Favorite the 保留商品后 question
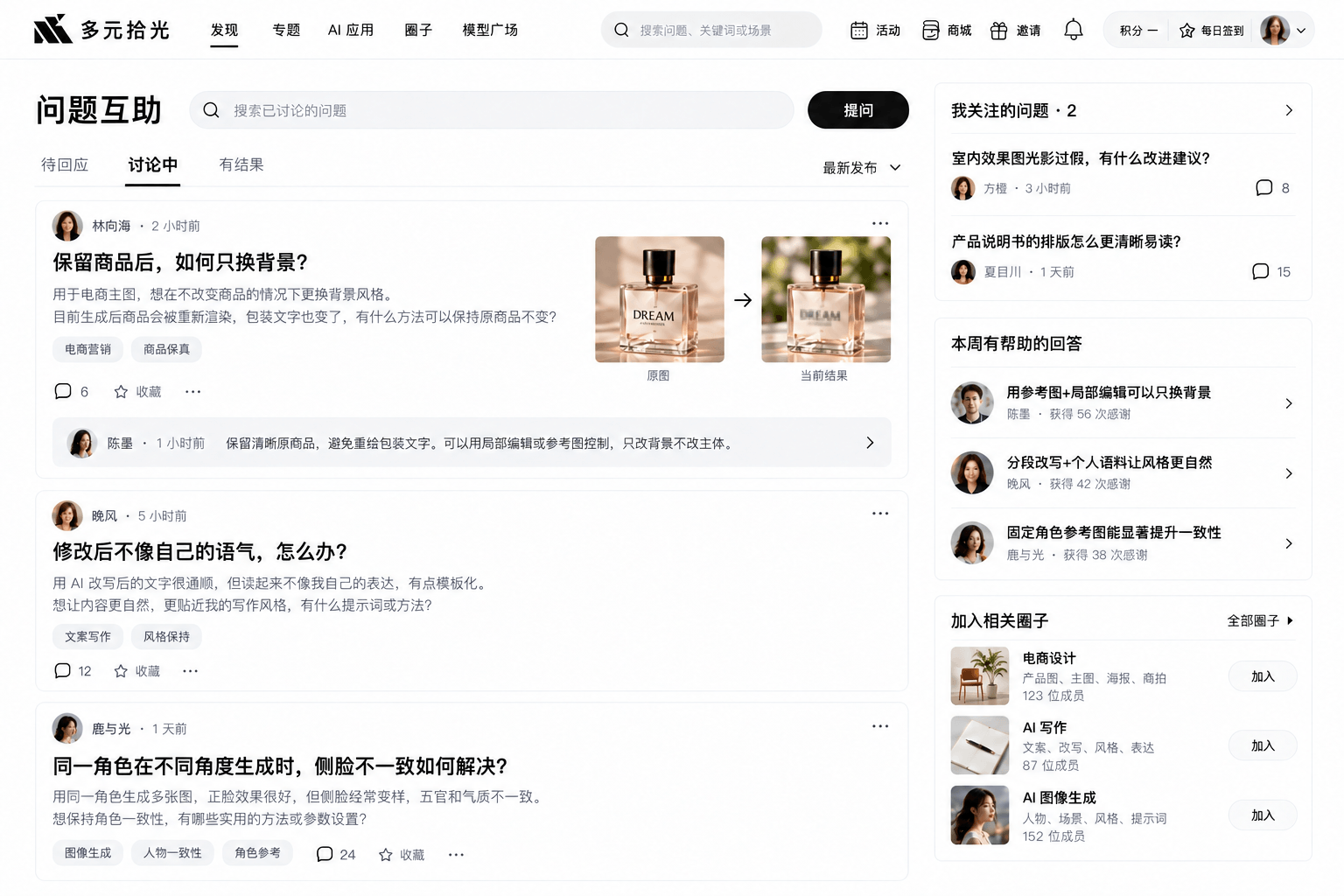The height and width of the screenshot is (896, 1344). 122,391
